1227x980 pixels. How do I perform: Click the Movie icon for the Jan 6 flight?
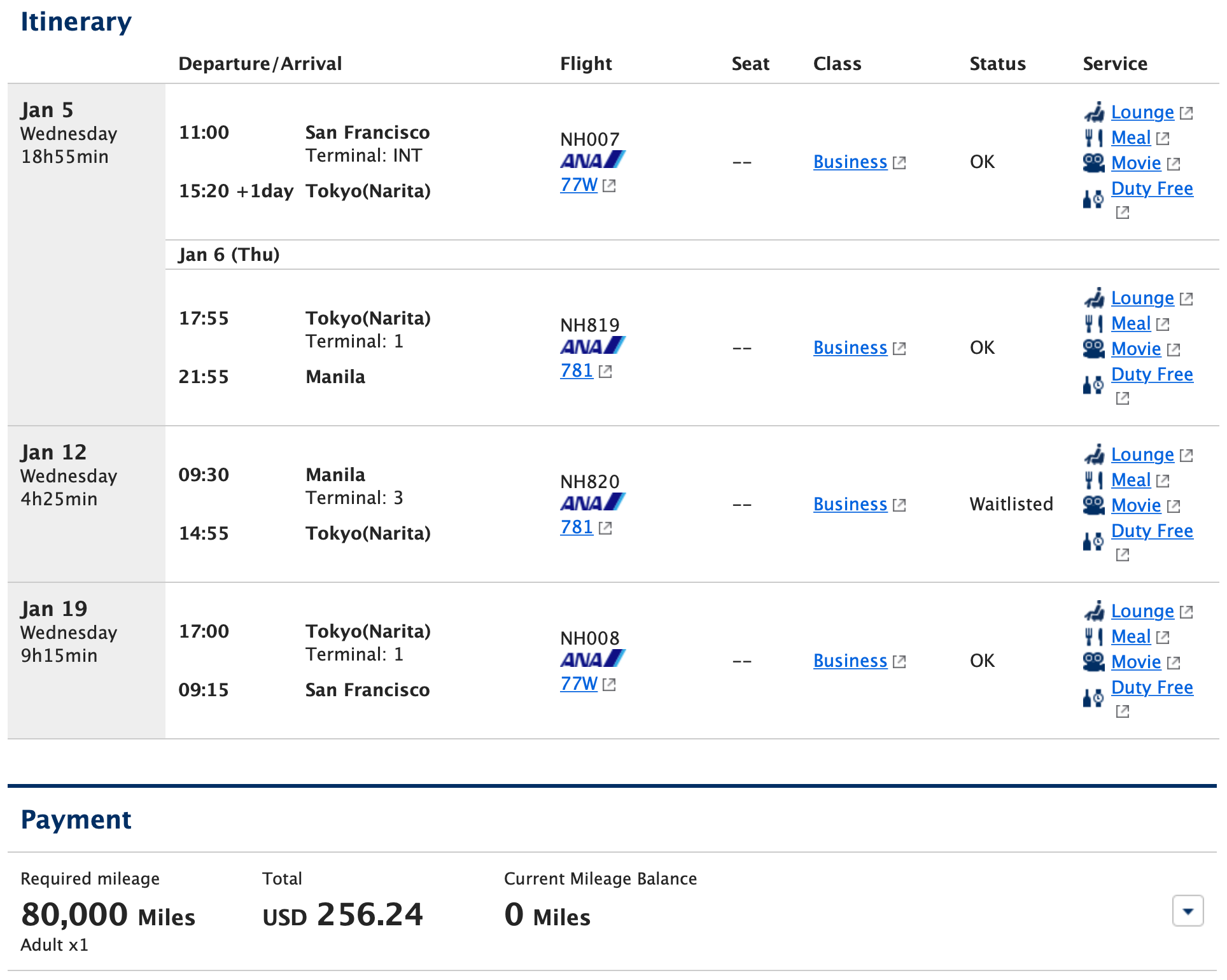1093,349
